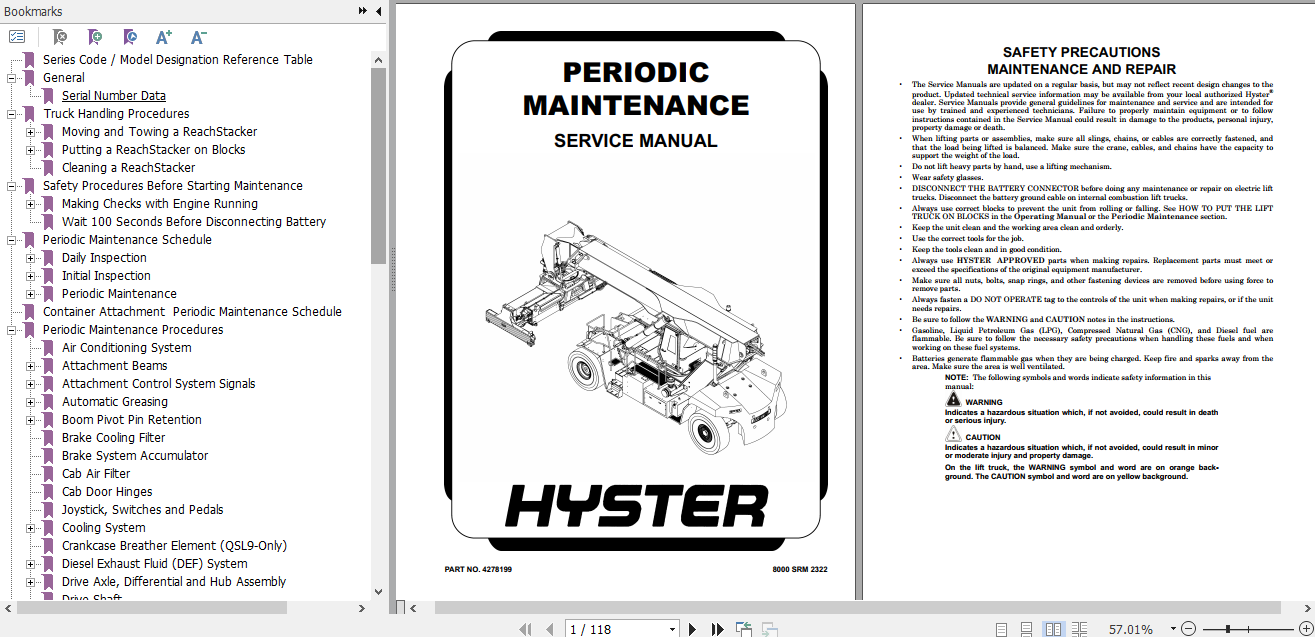This screenshot has height=637, width=1315.
Task: Click the previous view arrow icon
Action: click(745, 628)
